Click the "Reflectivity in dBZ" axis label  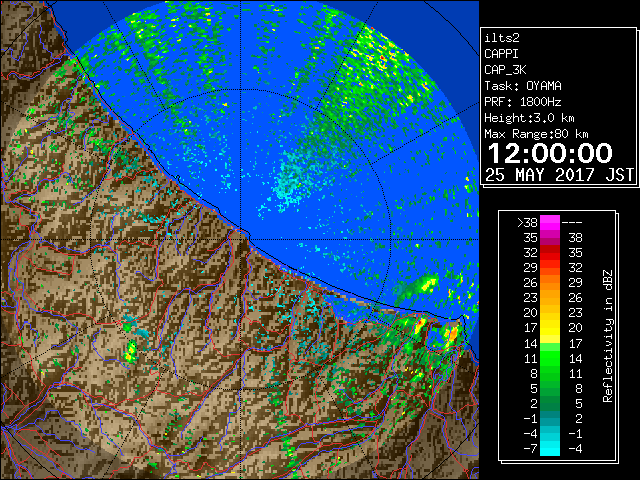tap(608, 336)
